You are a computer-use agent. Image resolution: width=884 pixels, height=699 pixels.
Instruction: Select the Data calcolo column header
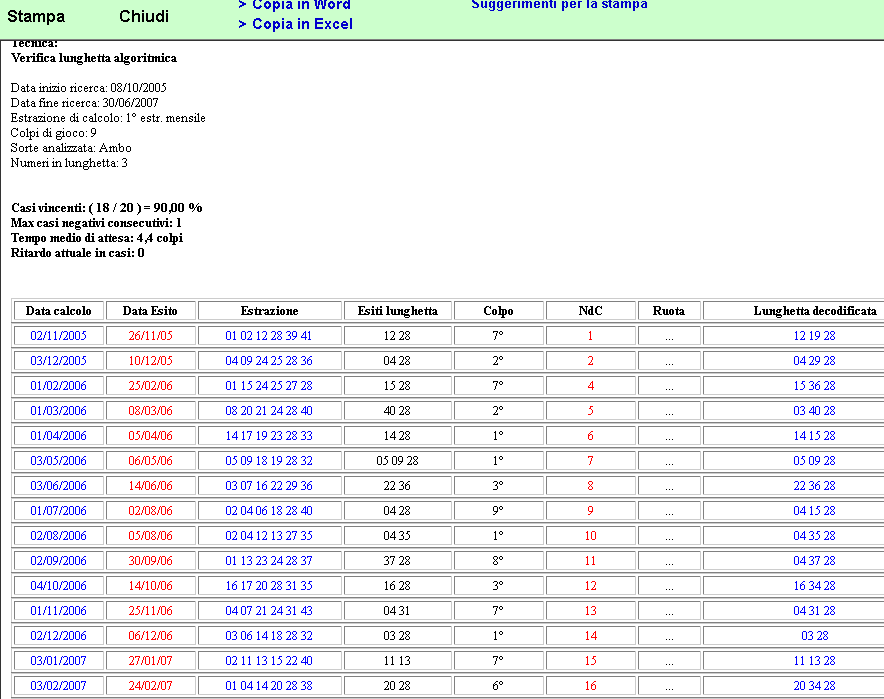[x=59, y=311]
